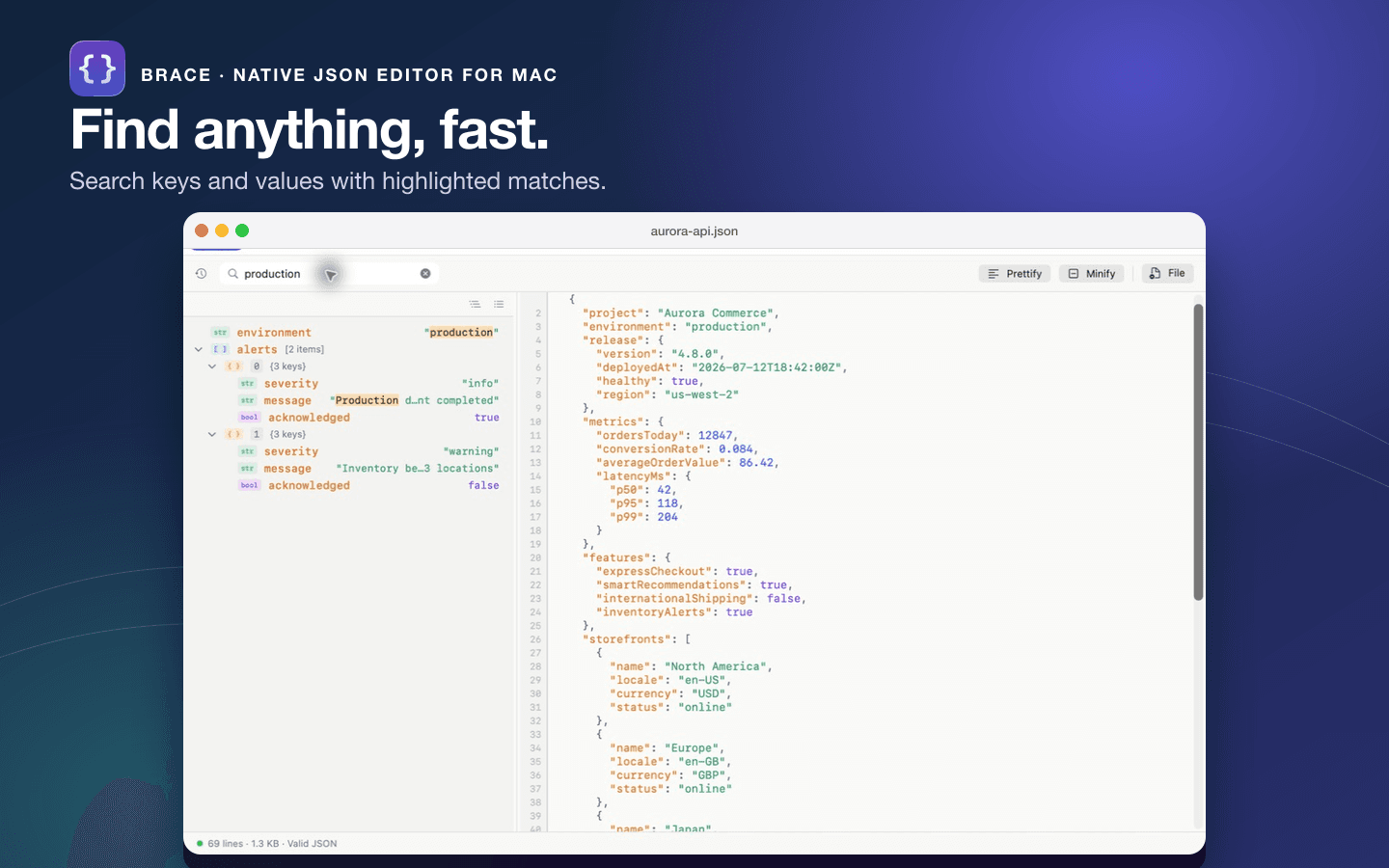Click the Prettify button
Image resolution: width=1389 pixels, height=868 pixels.
(x=1015, y=274)
